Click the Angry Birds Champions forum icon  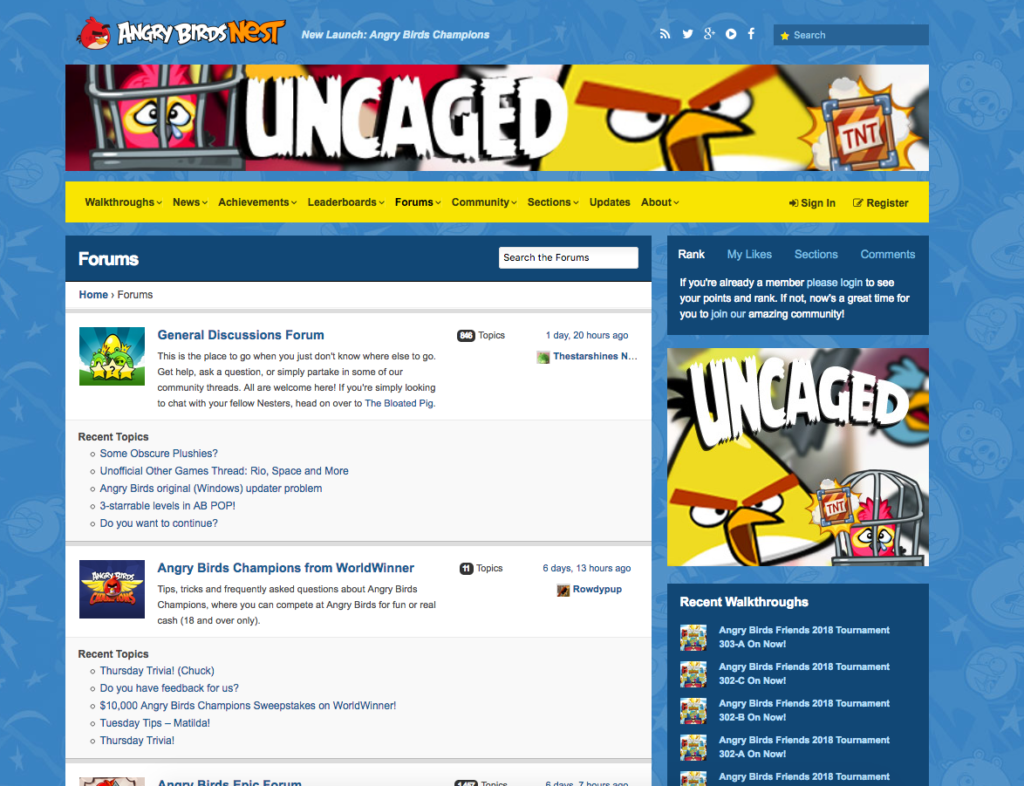[111, 589]
